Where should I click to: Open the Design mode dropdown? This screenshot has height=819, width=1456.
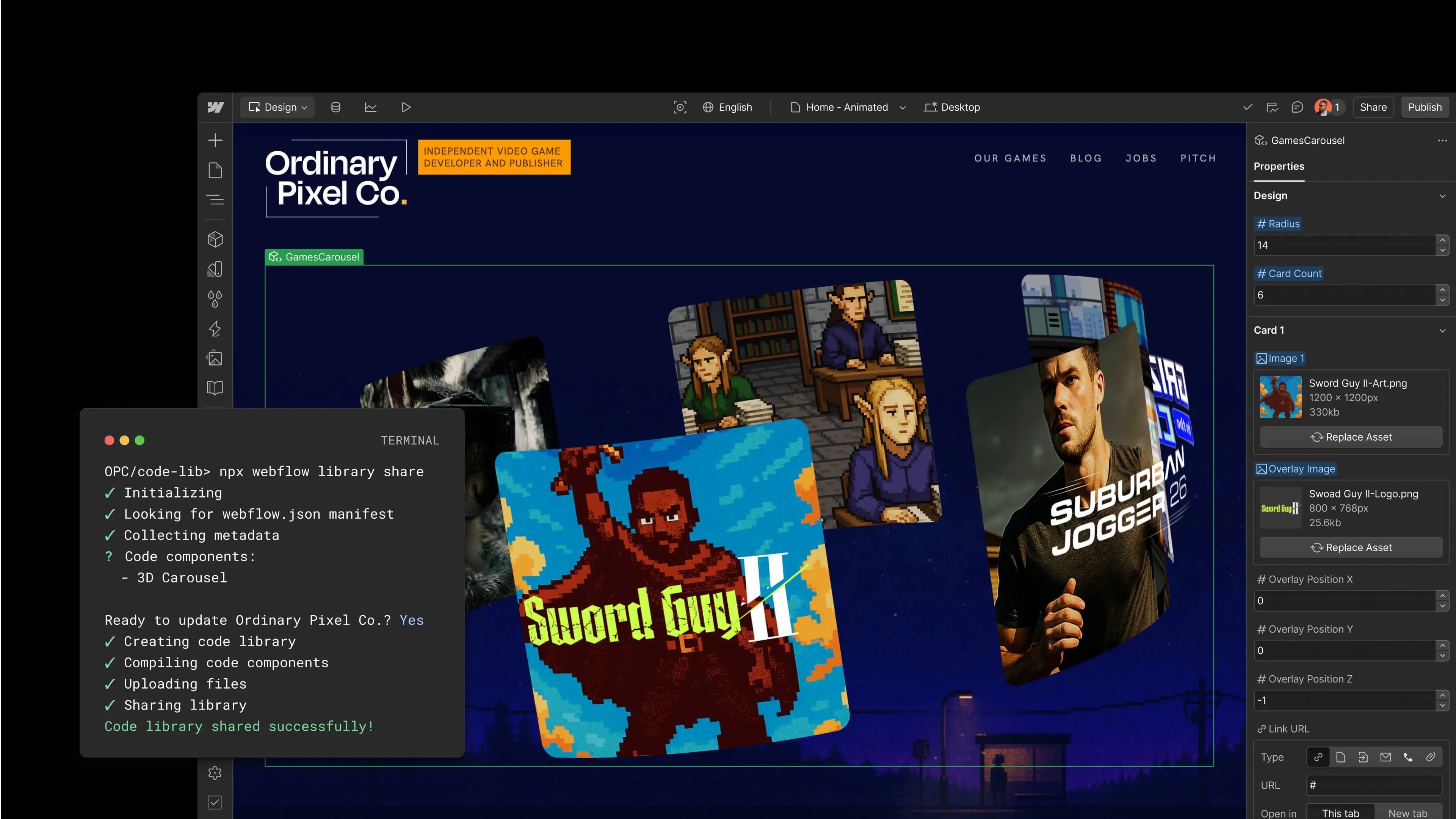(277, 107)
